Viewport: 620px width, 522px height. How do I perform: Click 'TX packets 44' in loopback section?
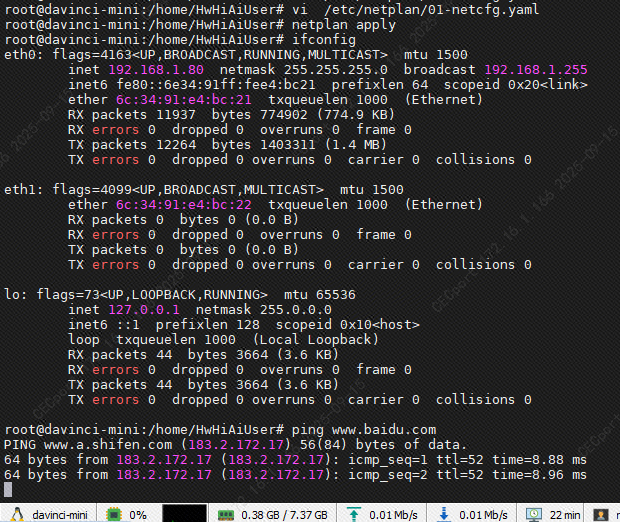(120, 385)
